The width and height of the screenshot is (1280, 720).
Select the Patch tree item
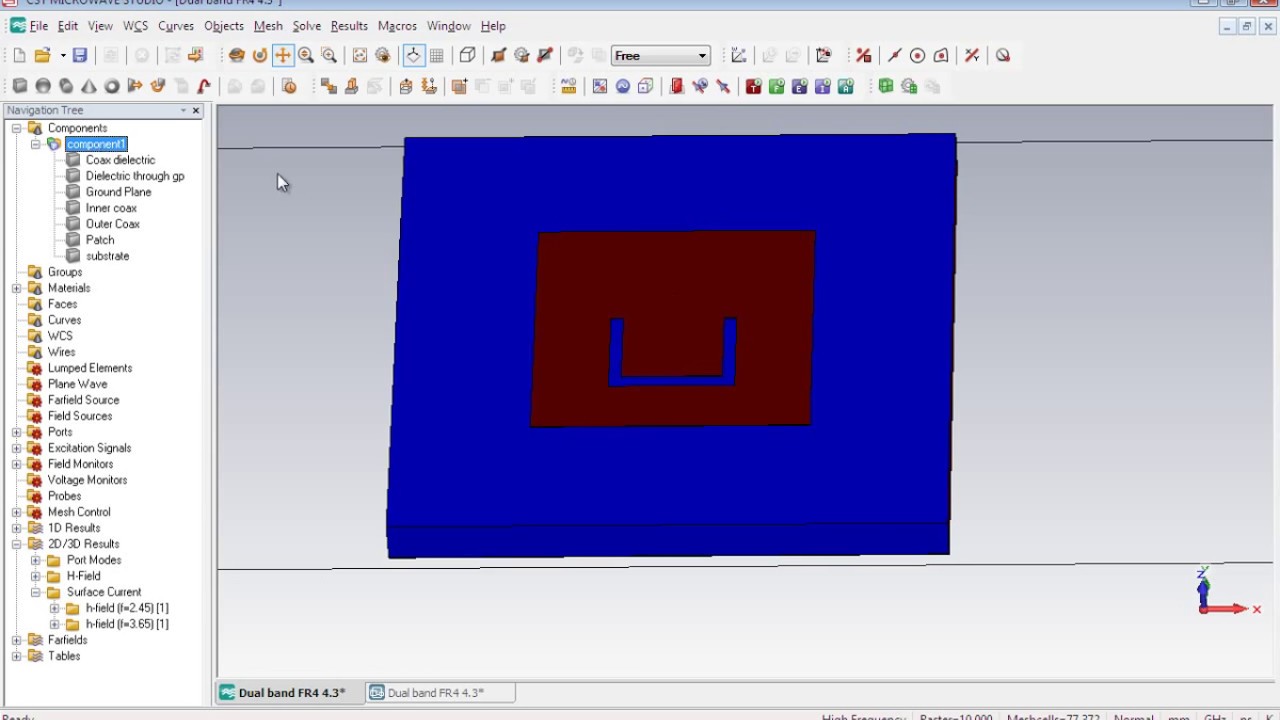click(x=100, y=240)
